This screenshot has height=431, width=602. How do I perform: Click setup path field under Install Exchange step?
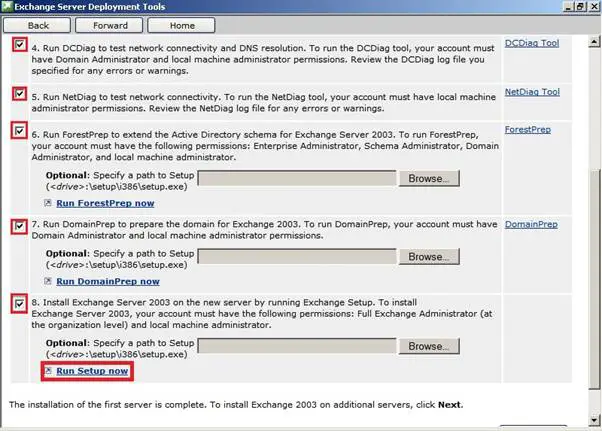(x=297, y=346)
